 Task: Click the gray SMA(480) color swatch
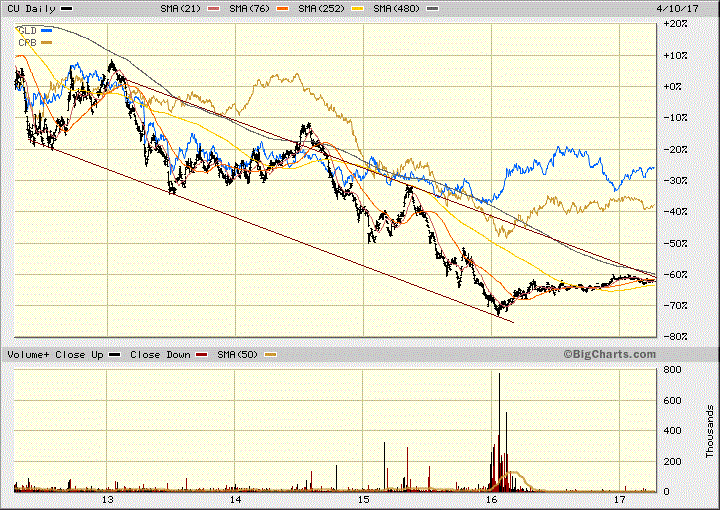tap(433, 9)
